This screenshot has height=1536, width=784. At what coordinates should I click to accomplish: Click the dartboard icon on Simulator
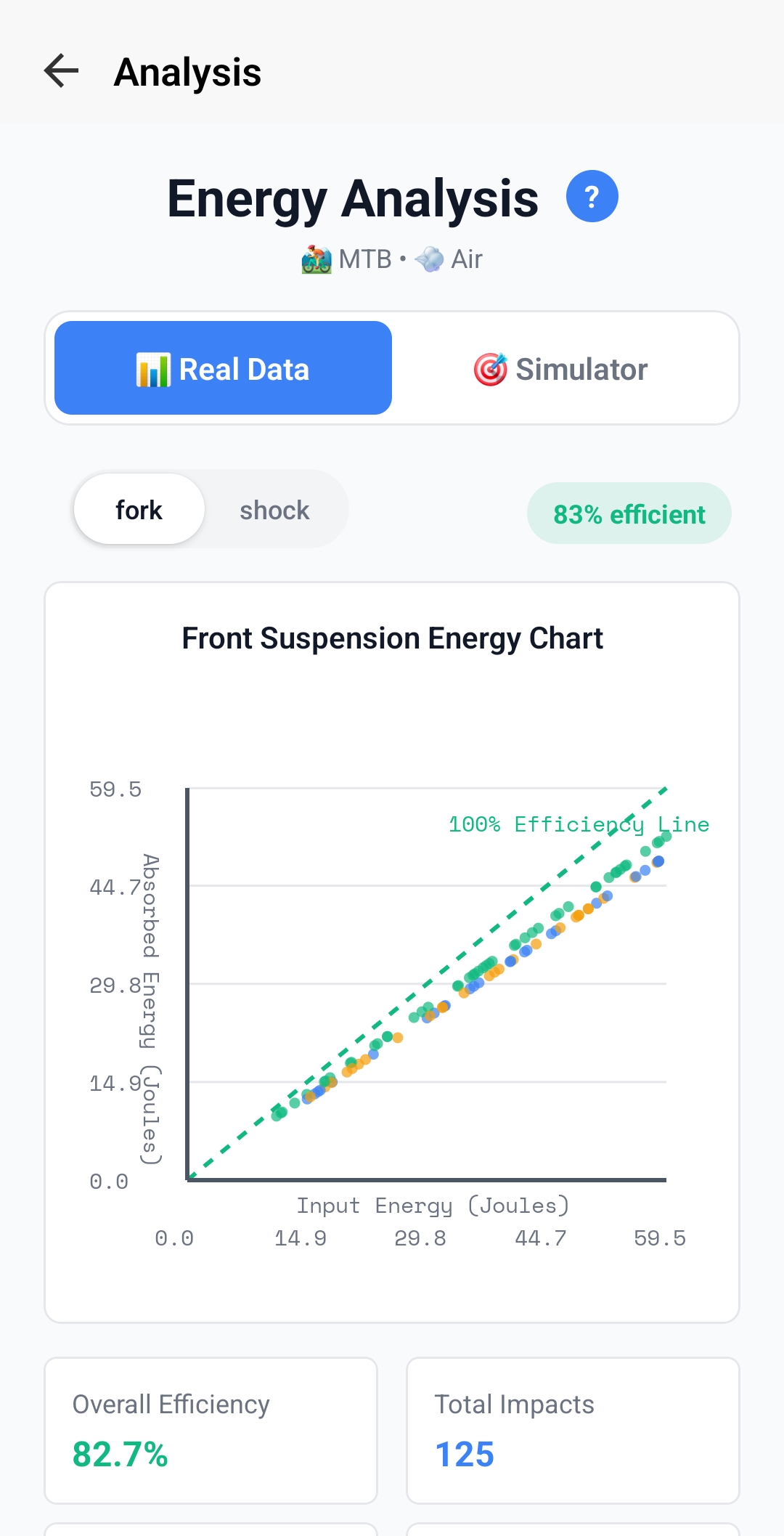point(491,368)
